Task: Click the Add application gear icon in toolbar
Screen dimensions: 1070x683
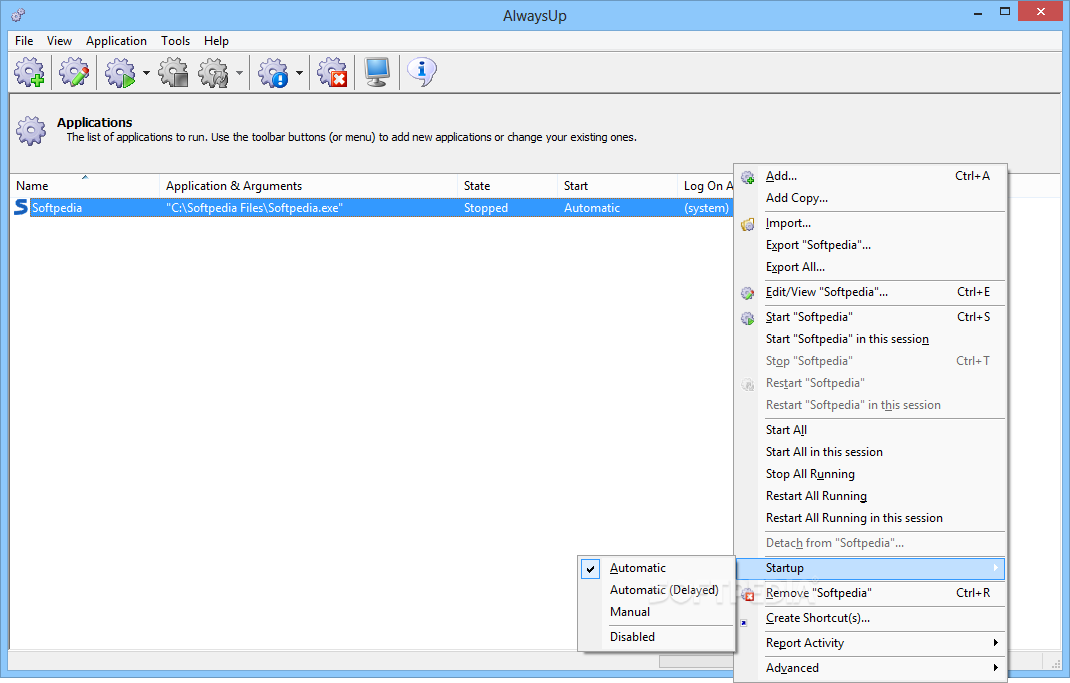Action: click(30, 72)
